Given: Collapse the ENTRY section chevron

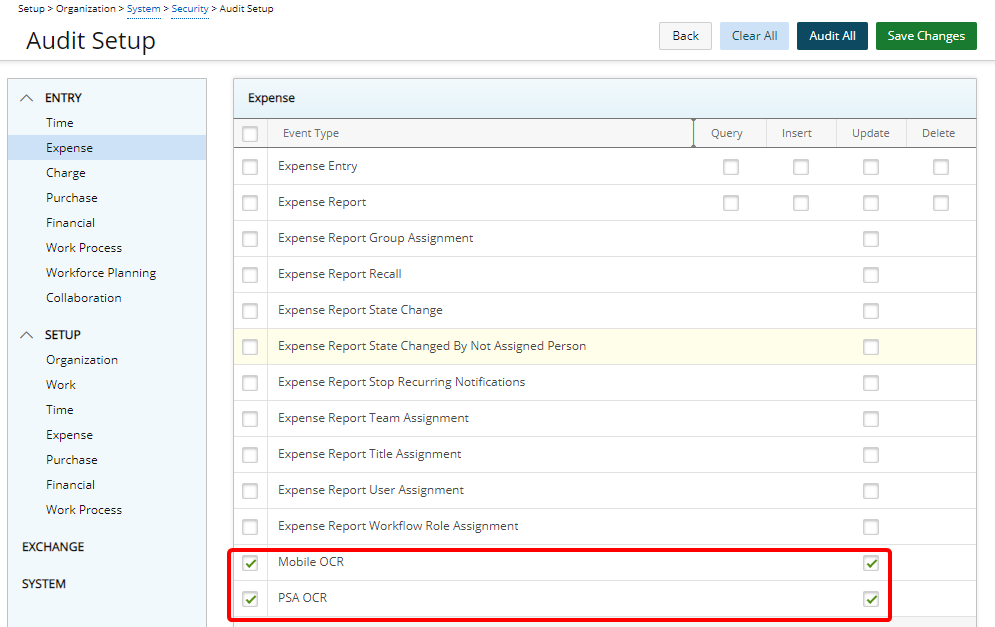Looking at the screenshot, I should [27, 98].
